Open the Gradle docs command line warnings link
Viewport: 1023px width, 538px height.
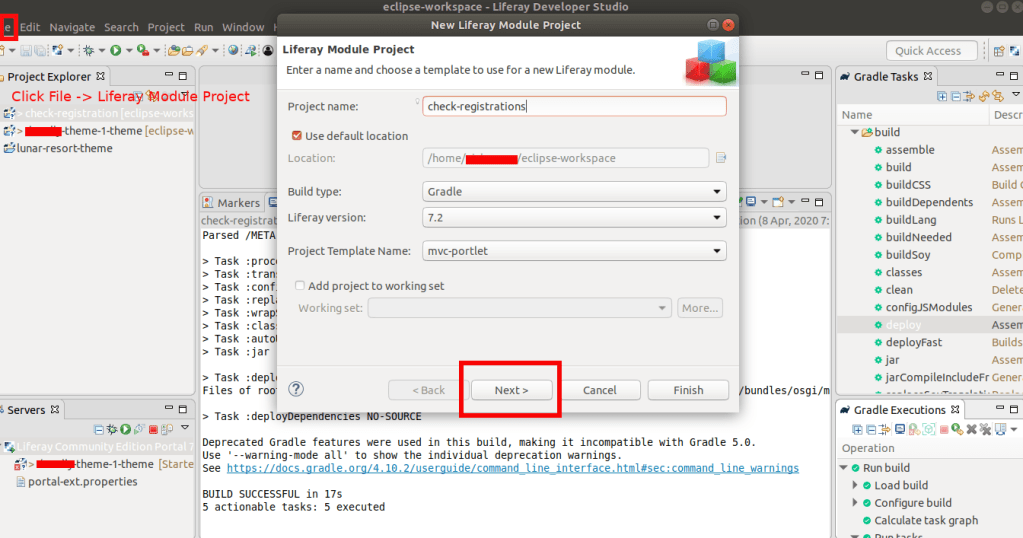(512, 468)
